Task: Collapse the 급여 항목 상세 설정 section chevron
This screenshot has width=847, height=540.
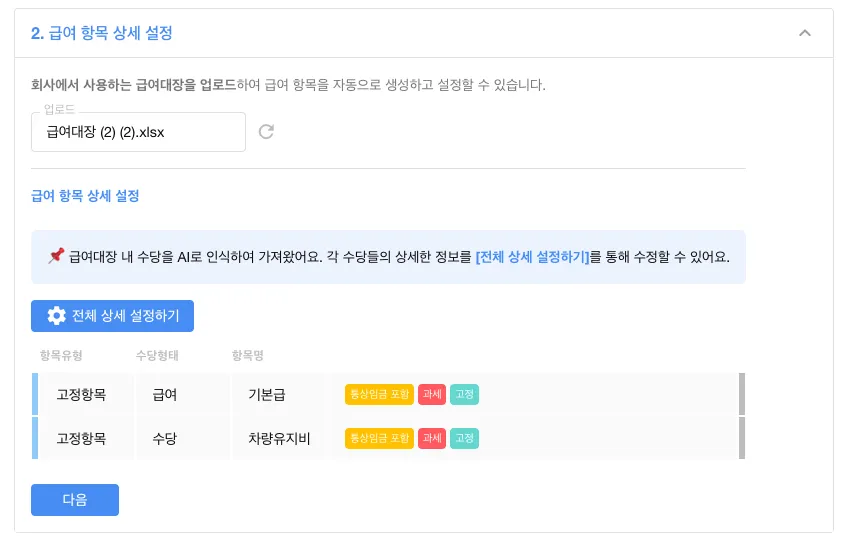Action: click(805, 33)
